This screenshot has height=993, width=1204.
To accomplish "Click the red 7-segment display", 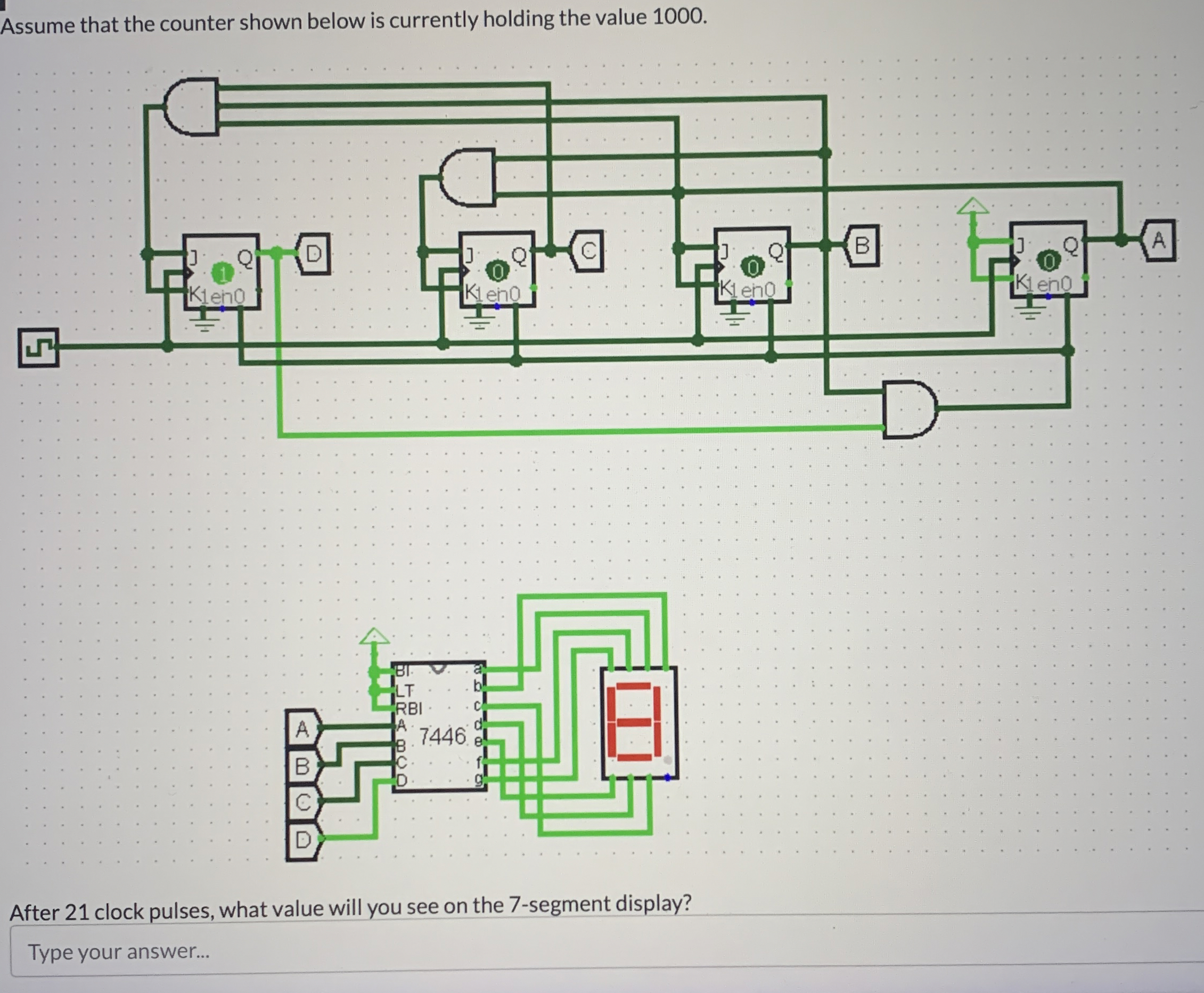I will tap(638, 722).
